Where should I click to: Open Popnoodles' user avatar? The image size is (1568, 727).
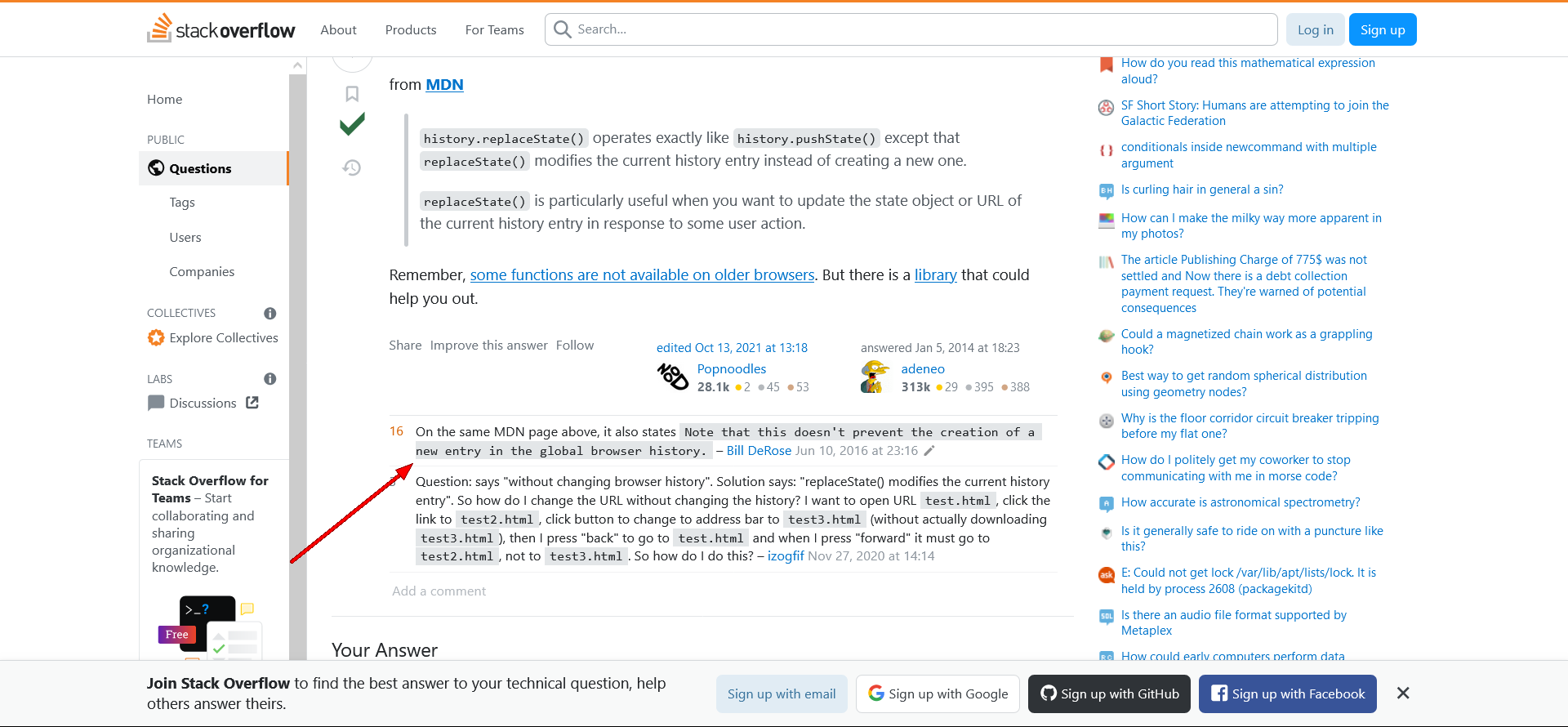click(672, 377)
